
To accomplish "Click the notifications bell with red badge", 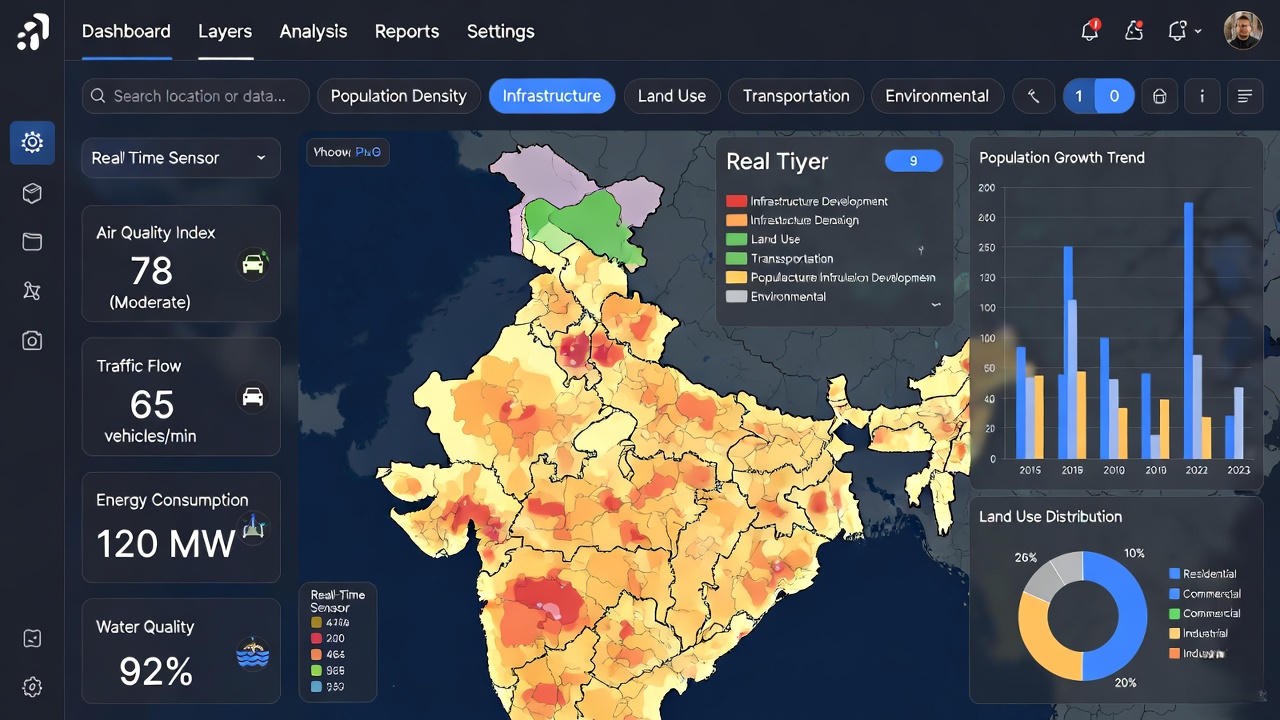I will [1089, 30].
